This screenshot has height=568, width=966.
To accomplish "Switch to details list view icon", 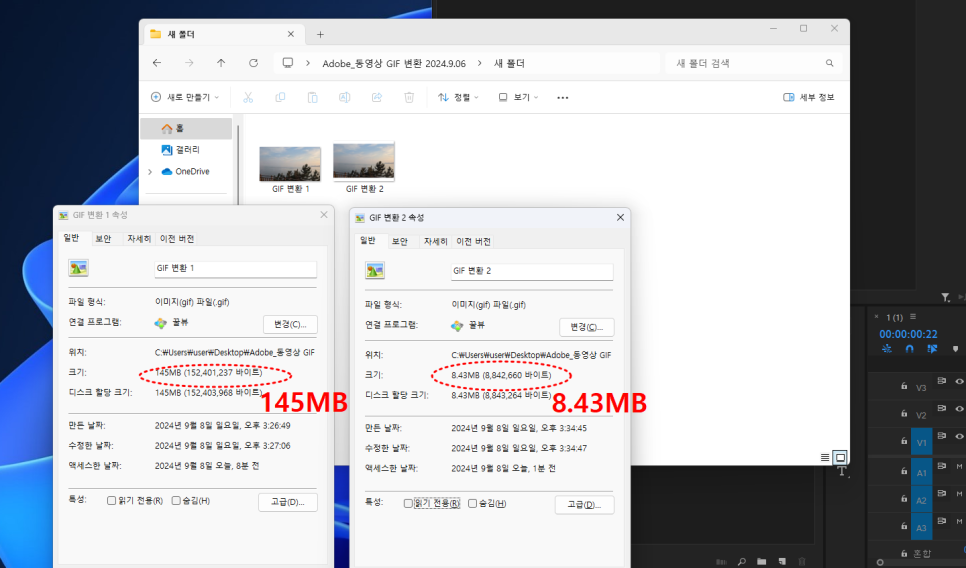I will click(825, 457).
